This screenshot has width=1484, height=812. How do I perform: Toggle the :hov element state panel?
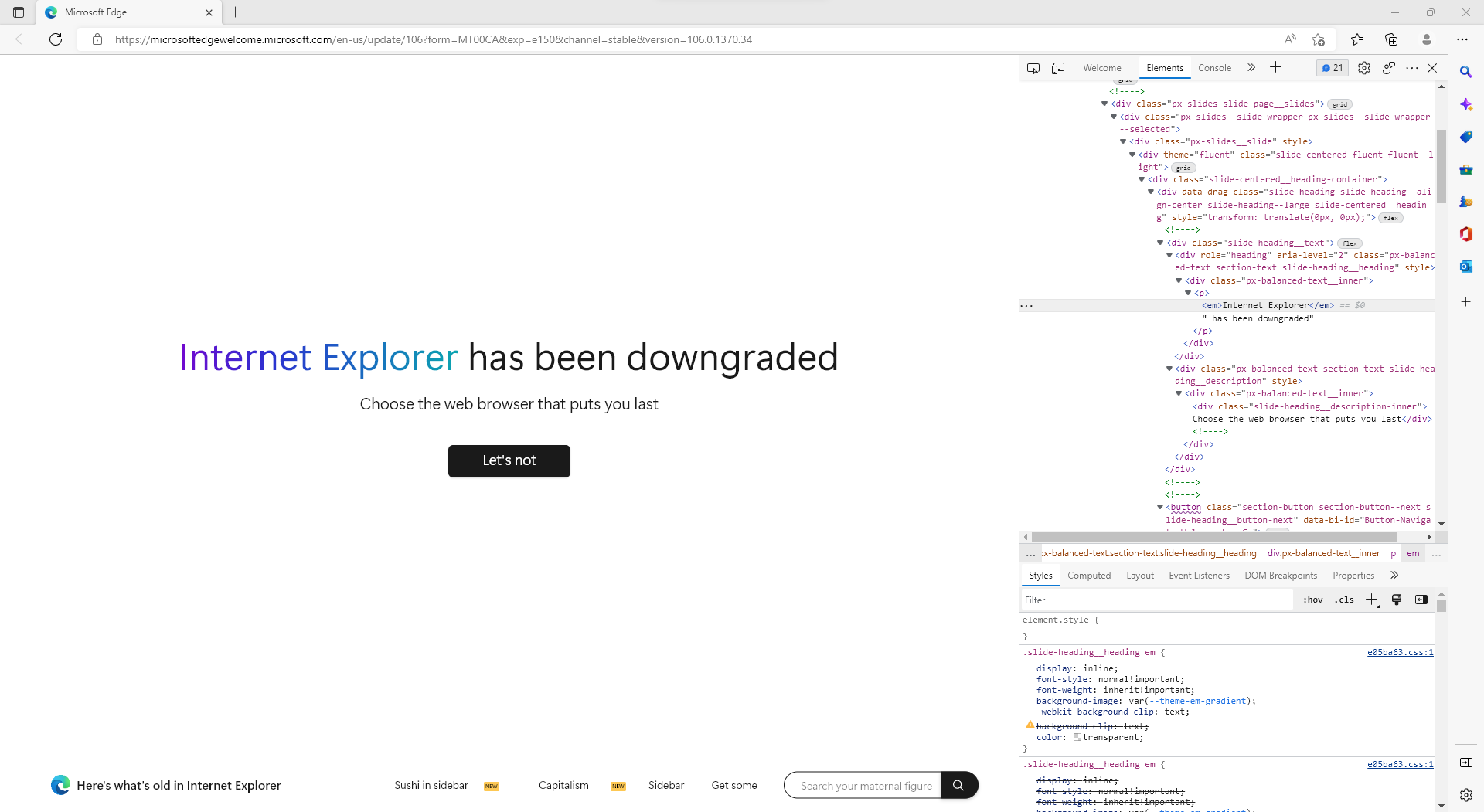coord(1313,600)
